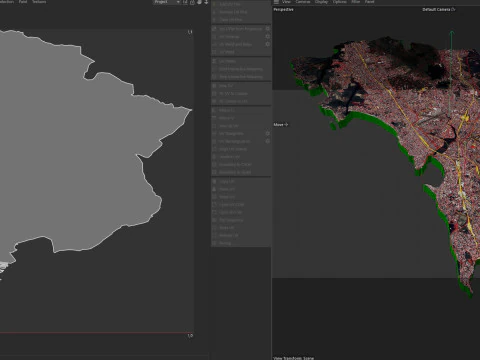Viewport: 480px width, 360px height.
Task: Click the Set UVW from Projection icon
Action: coord(215,29)
